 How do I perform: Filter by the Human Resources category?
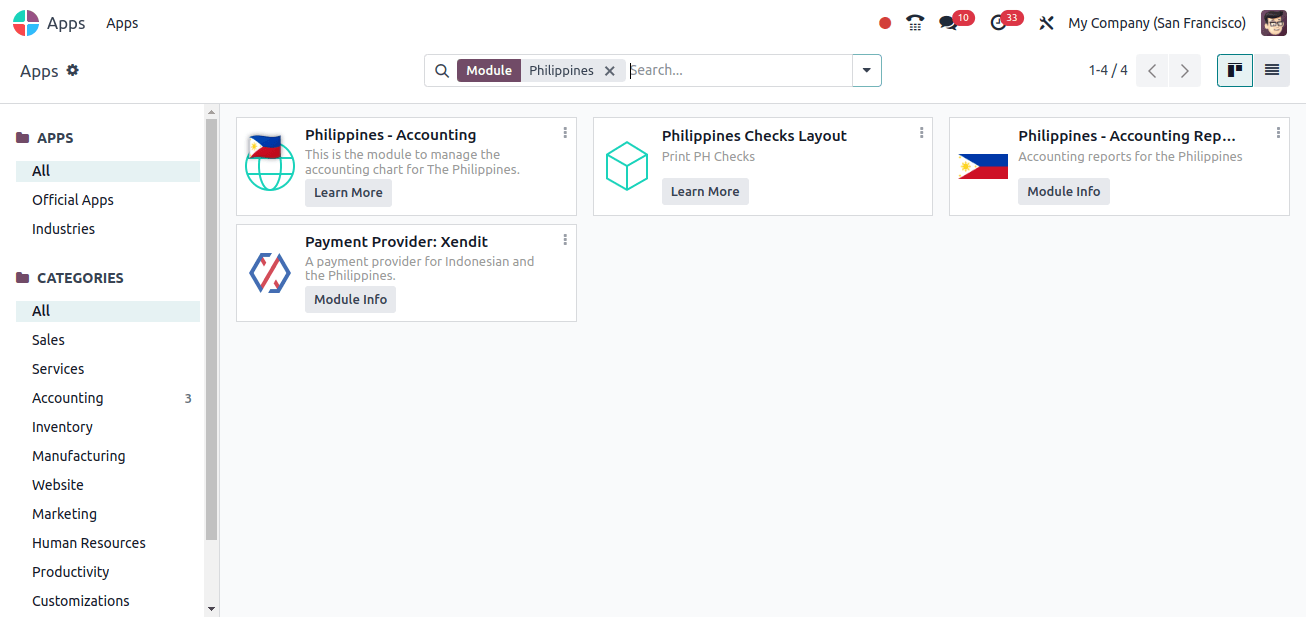pyautogui.click(x=108, y=543)
